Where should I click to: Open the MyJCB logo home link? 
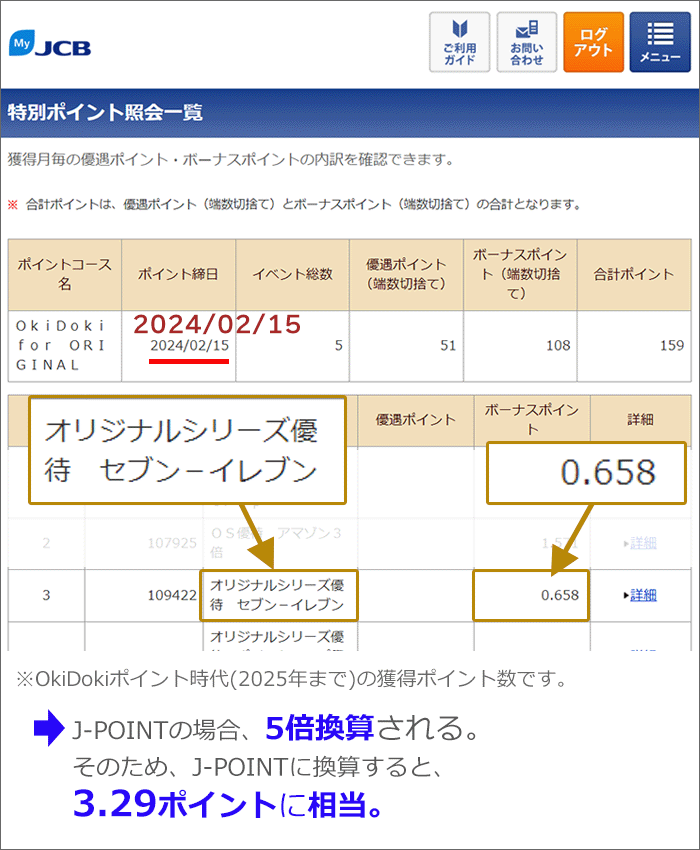50,43
